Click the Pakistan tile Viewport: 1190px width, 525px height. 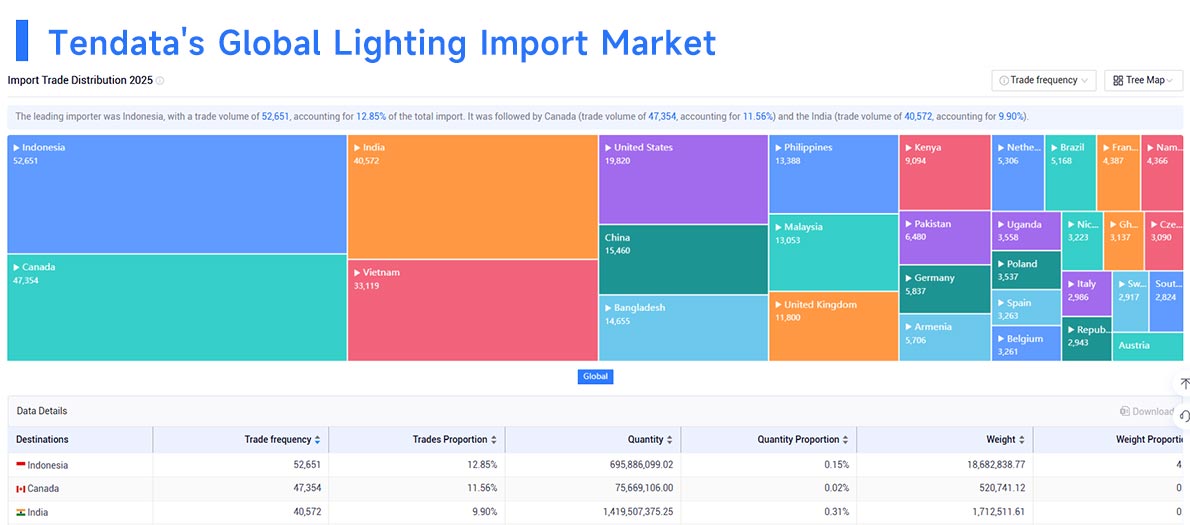pos(945,238)
